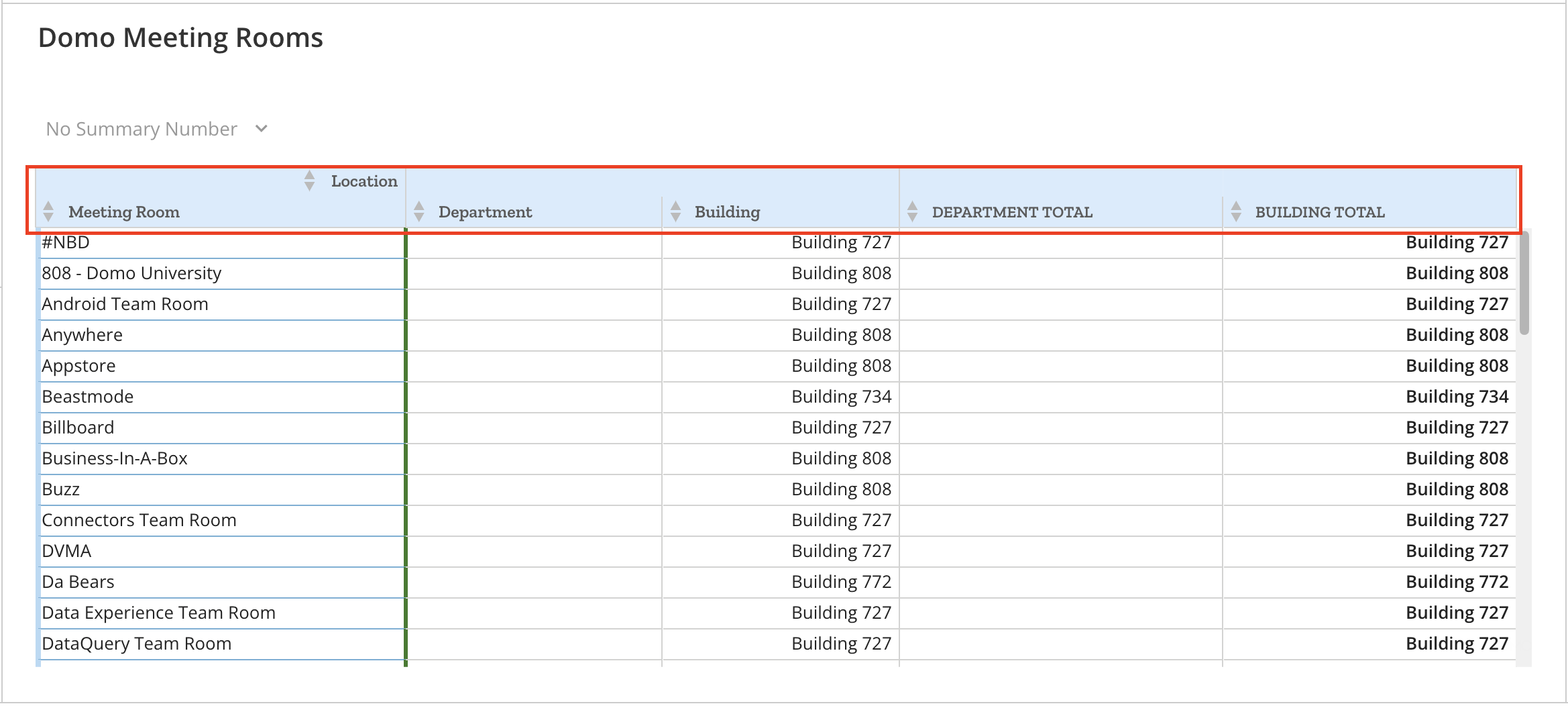This screenshot has width=1568, height=706.
Task: Sort the Building column descending
Action: pos(675,217)
